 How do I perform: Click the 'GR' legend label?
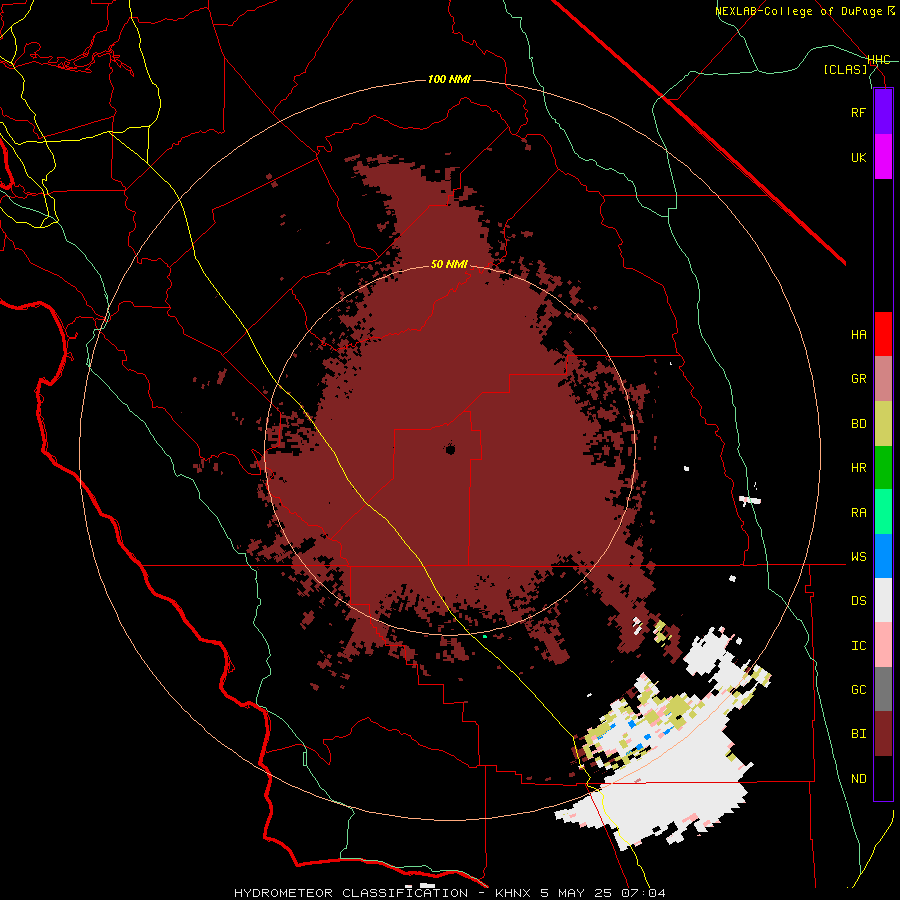pos(858,379)
